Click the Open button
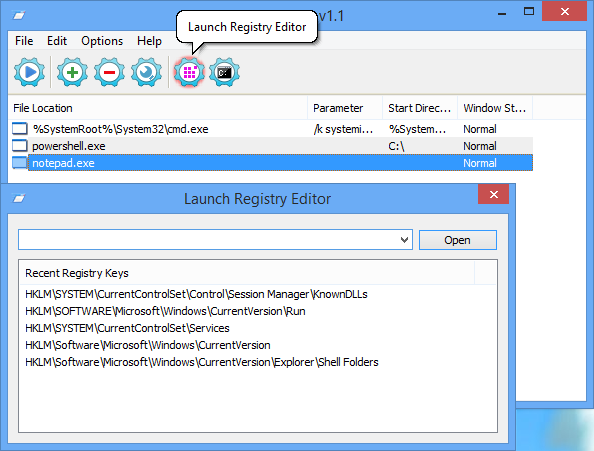This screenshot has height=451, width=594. tap(458, 240)
